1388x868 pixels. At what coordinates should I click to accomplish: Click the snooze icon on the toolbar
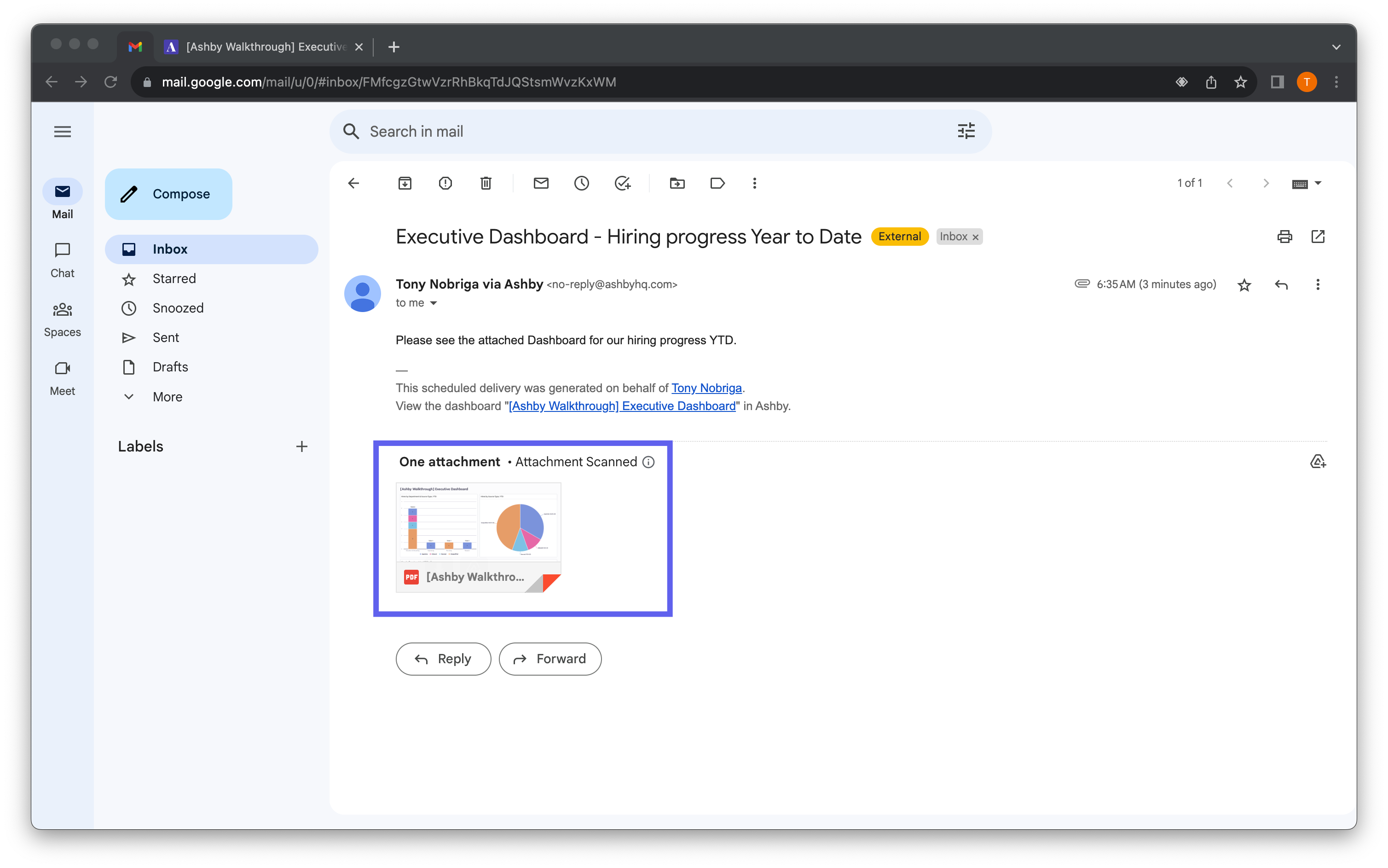580,183
